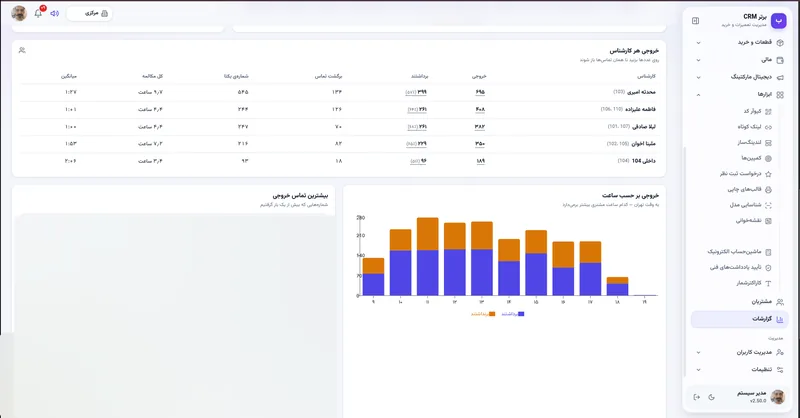Click the chart bar for hour ۱۸

(x=617, y=286)
